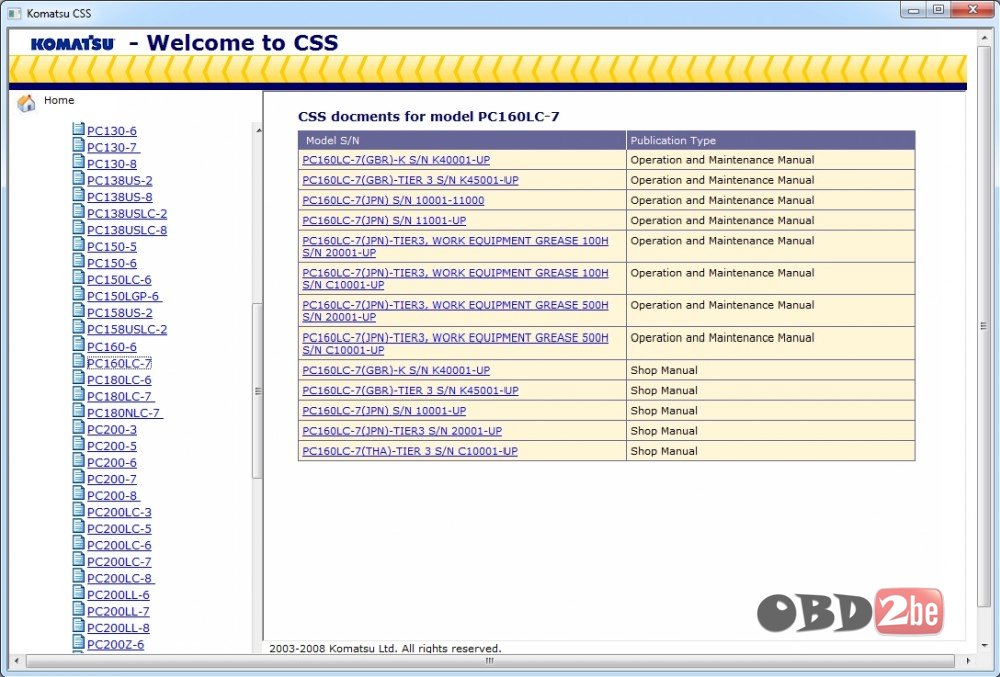Click main window vertical scrollbar up arrow
Image resolution: width=1000 pixels, height=677 pixels.
click(984, 39)
